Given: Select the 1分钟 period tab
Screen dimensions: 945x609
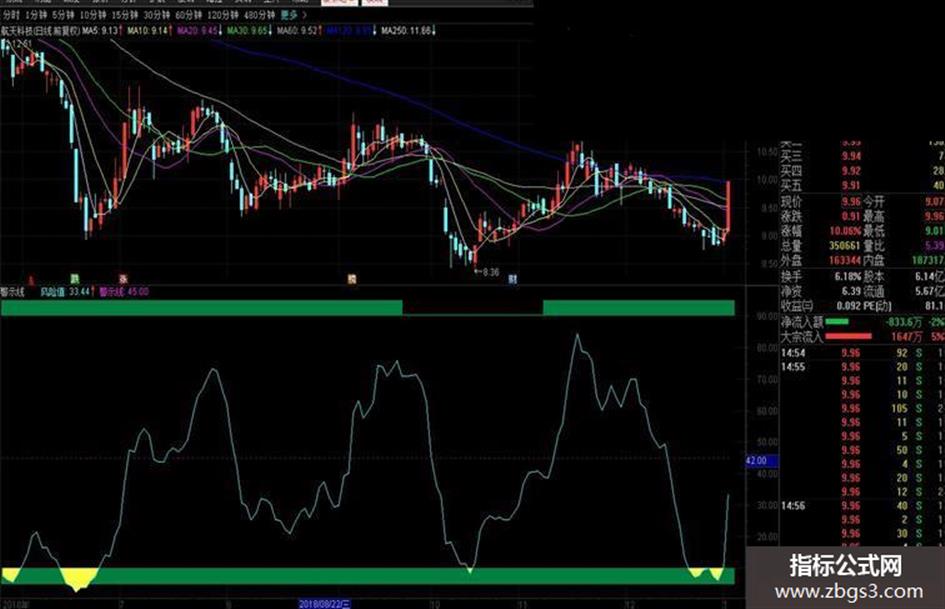Looking at the screenshot, I should click(x=37, y=14).
